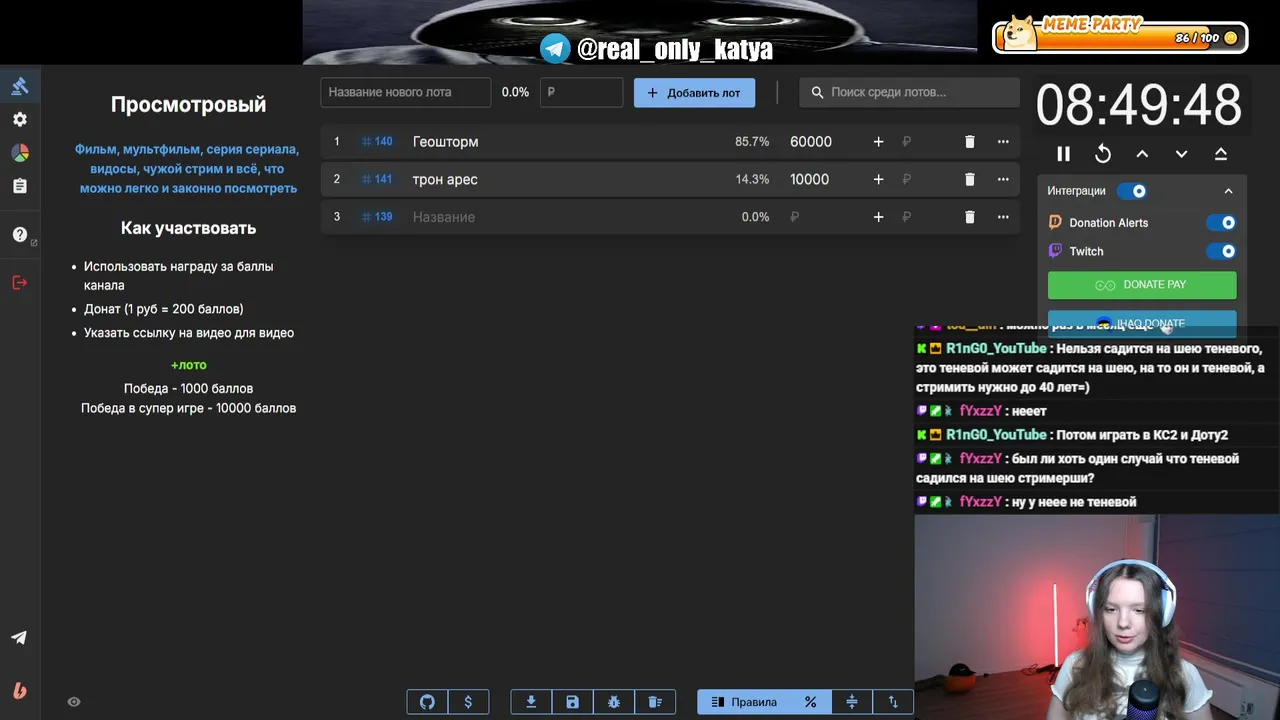The image size is (1280, 720).
Task: Increase timer with the up chevron
Action: coord(1142,154)
